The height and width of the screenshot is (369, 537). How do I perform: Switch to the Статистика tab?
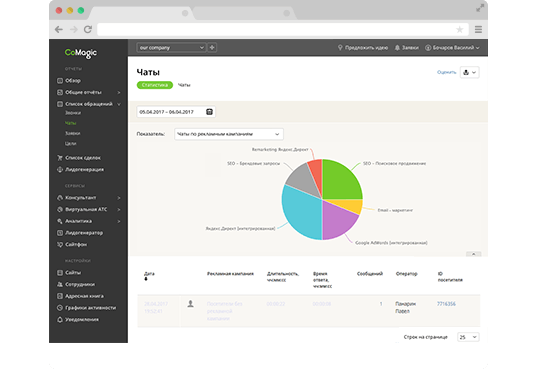tap(155, 85)
